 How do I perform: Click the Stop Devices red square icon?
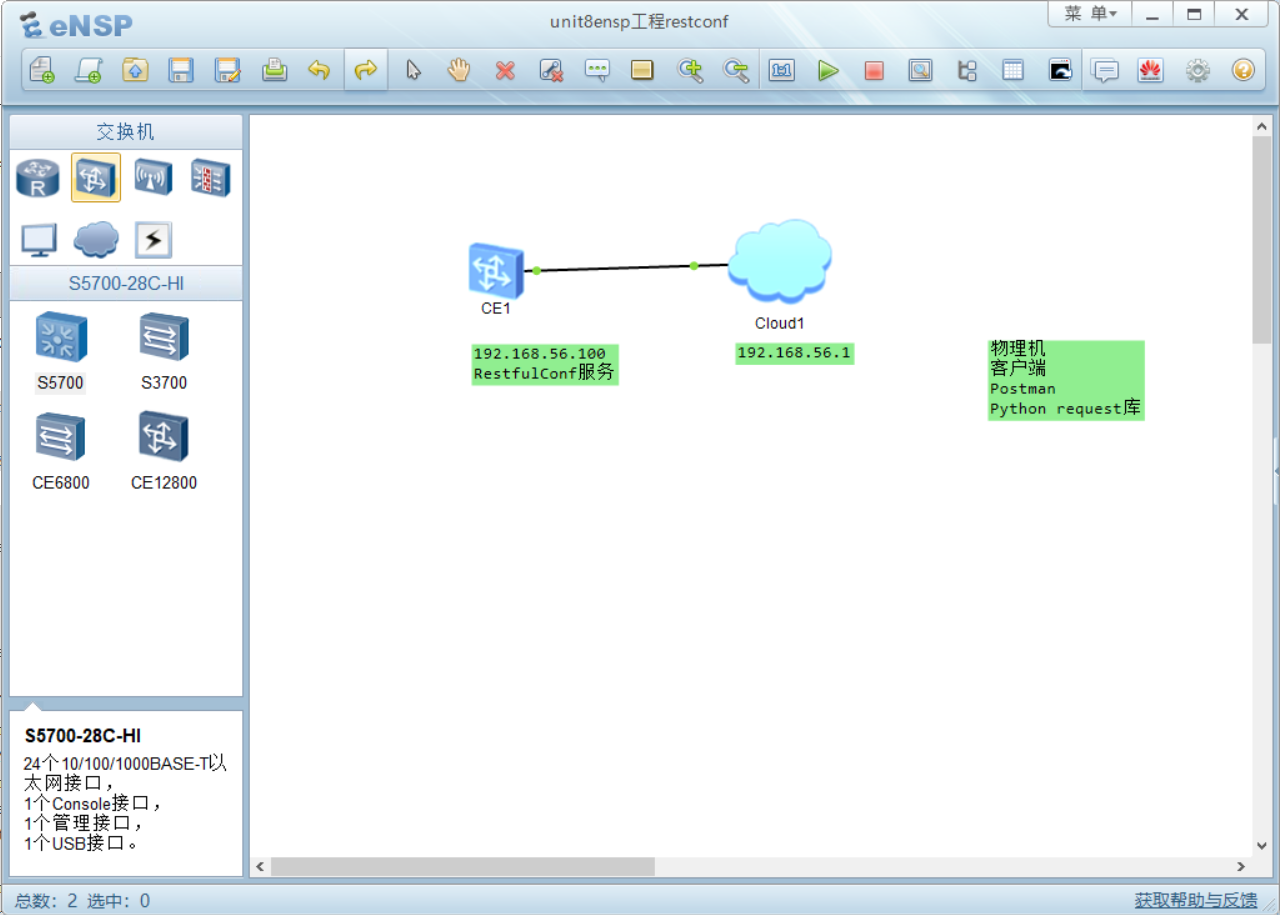pos(874,71)
